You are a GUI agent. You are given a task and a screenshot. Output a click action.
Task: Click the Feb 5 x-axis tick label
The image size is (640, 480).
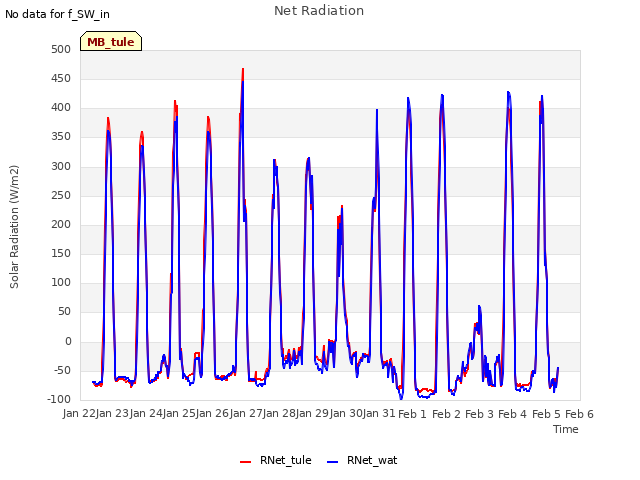[546, 414]
